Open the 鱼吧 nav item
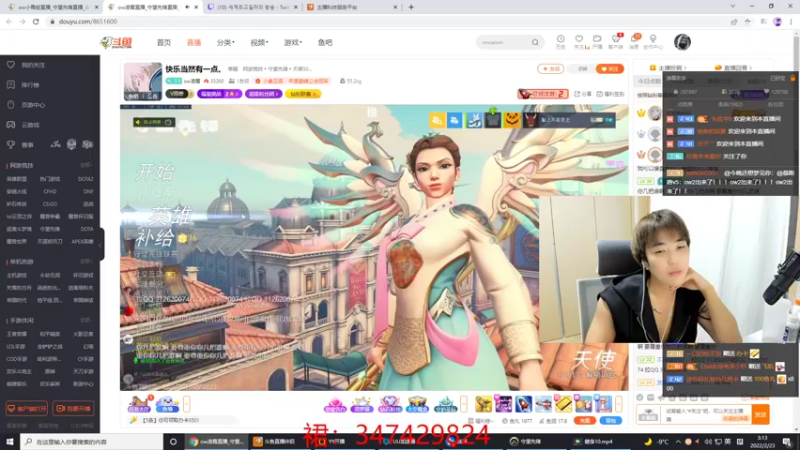 tap(325, 42)
